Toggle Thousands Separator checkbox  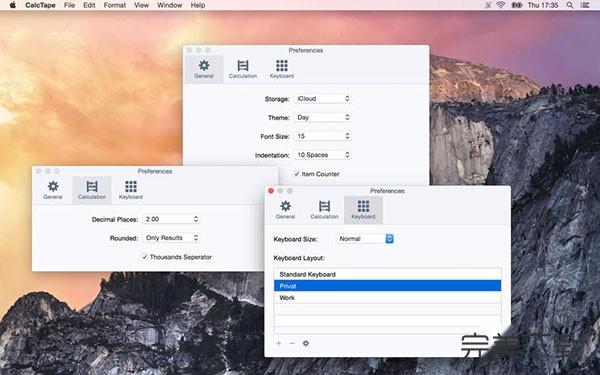point(145,257)
